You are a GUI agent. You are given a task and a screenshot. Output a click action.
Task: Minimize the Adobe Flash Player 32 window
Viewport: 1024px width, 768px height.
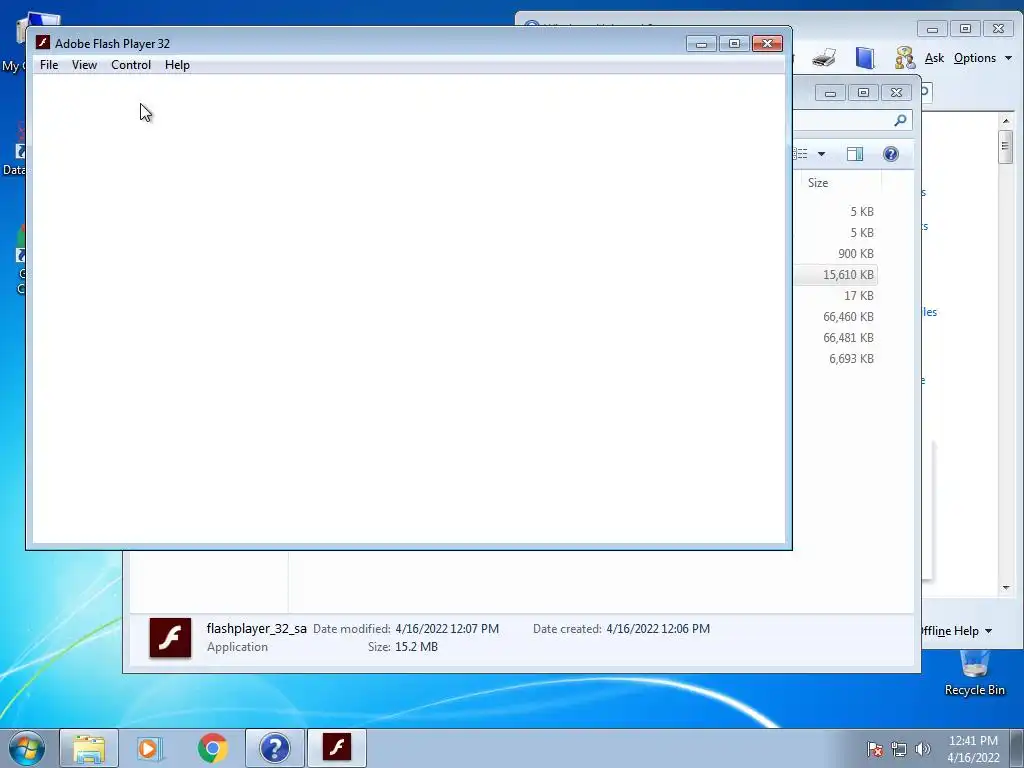click(x=701, y=44)
